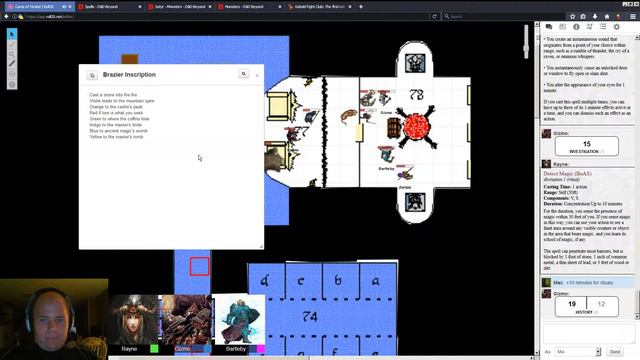Open the Downloads arrow icon

595,17
